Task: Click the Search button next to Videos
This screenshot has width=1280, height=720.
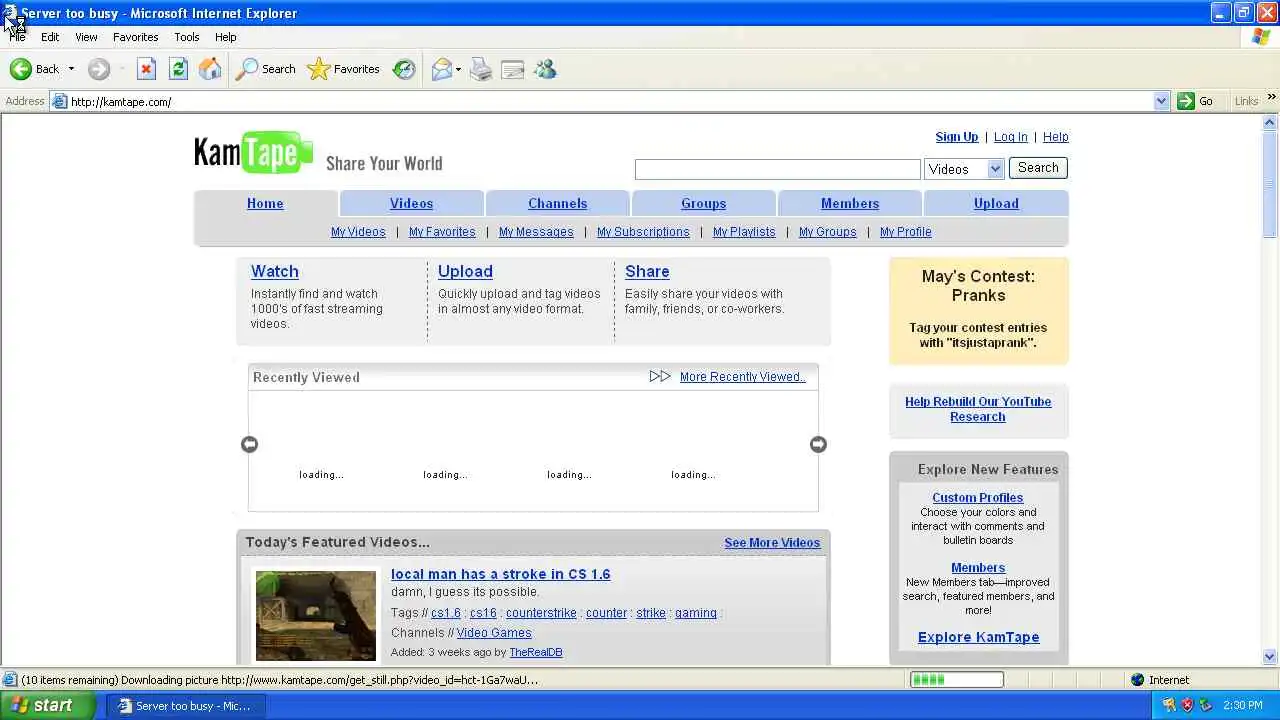Action: pyautogui.click(x=1038, y=168)
